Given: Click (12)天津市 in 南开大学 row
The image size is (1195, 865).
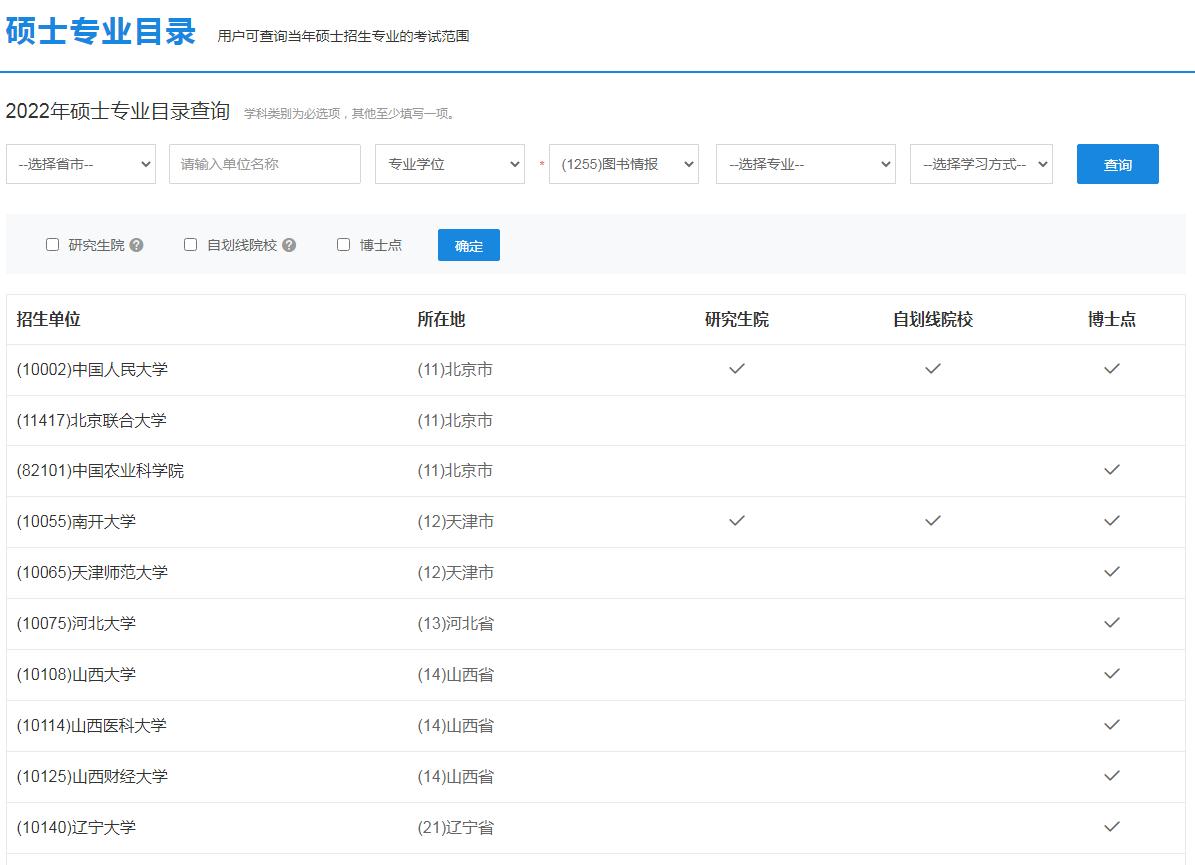Looking at the screenshot, I should click(x=456, y=522).
